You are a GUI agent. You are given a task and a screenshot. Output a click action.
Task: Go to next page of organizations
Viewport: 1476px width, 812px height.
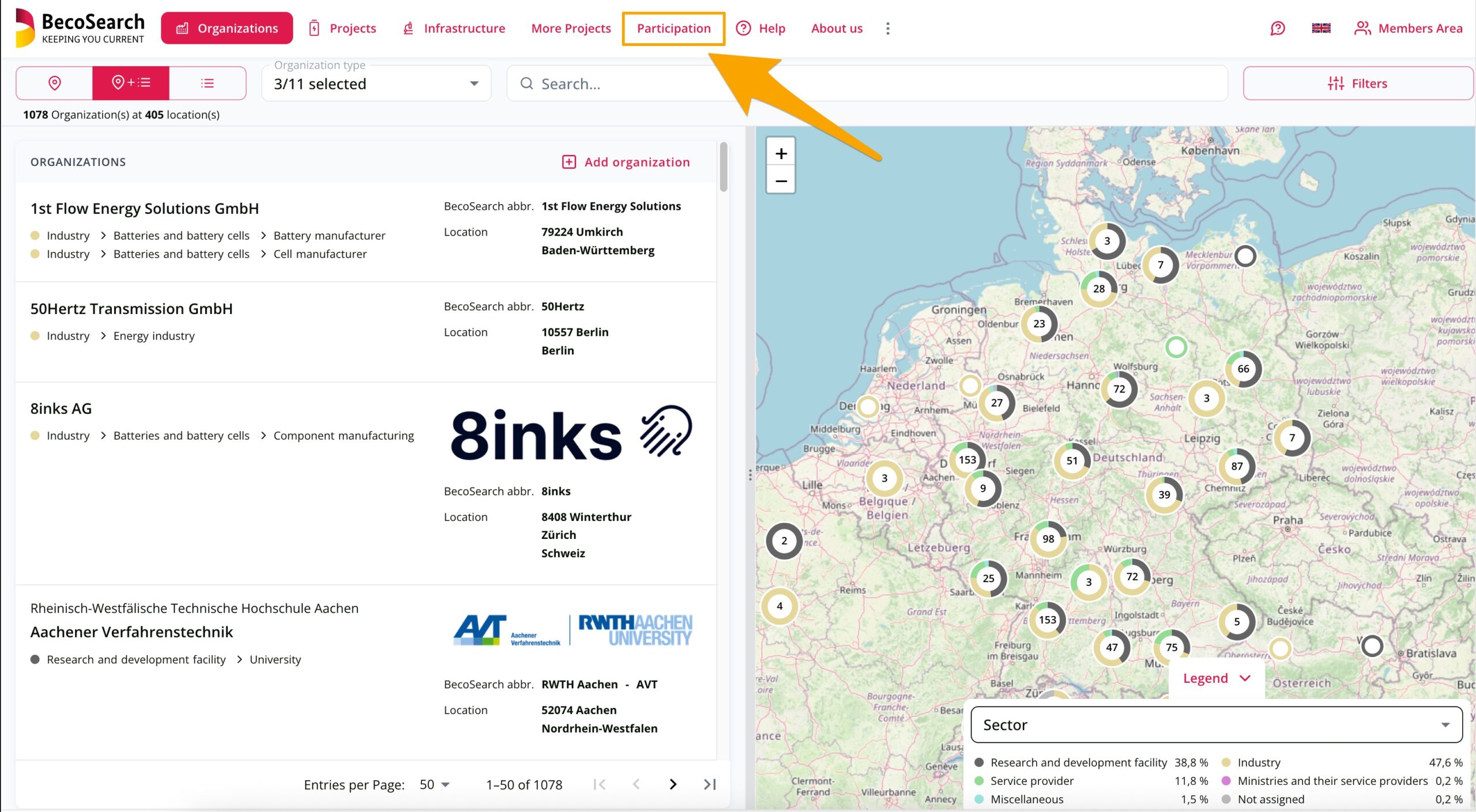point(673,784)
